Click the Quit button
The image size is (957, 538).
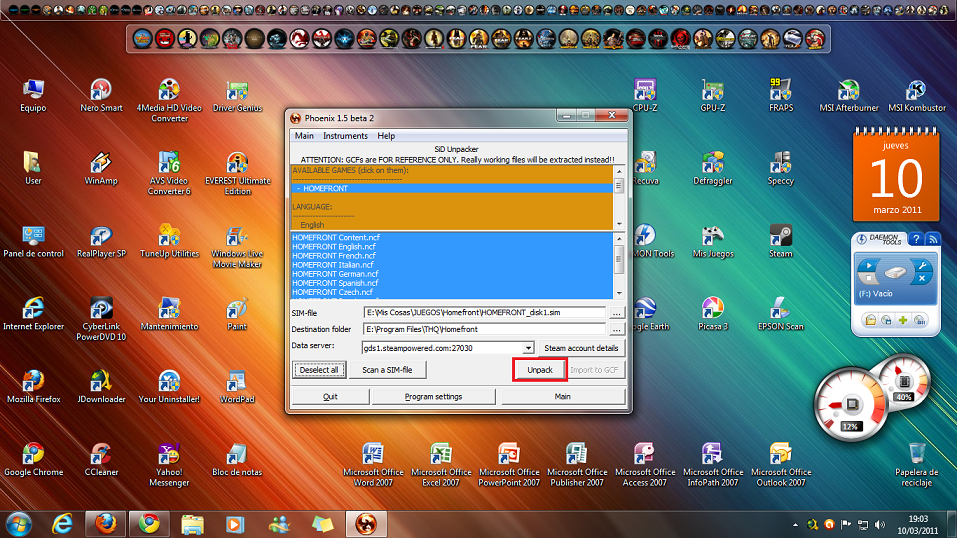pyautogui.click(x=330, y=397)
